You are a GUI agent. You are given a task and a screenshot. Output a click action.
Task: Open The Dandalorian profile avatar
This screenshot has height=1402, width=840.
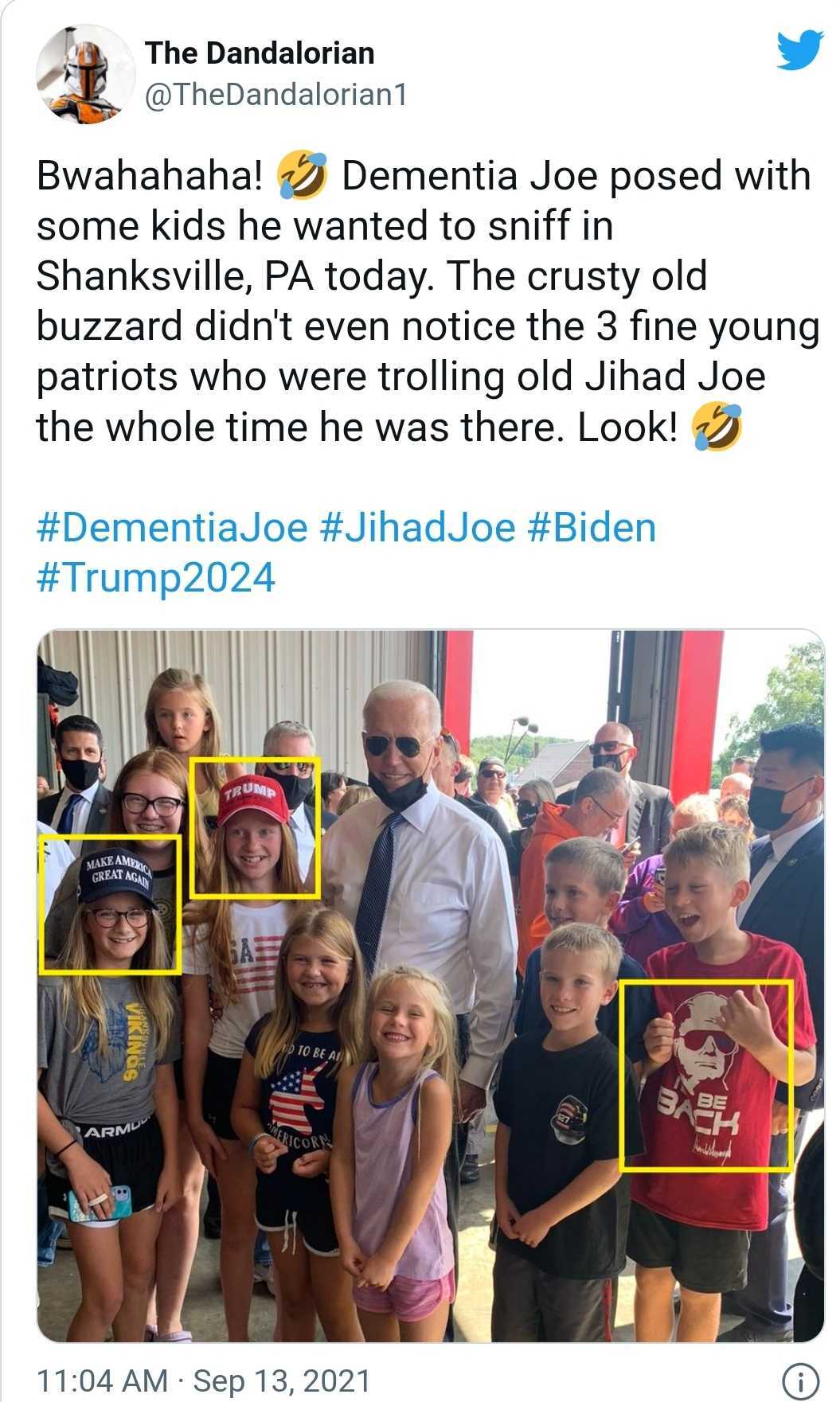(x=86, y=74)
